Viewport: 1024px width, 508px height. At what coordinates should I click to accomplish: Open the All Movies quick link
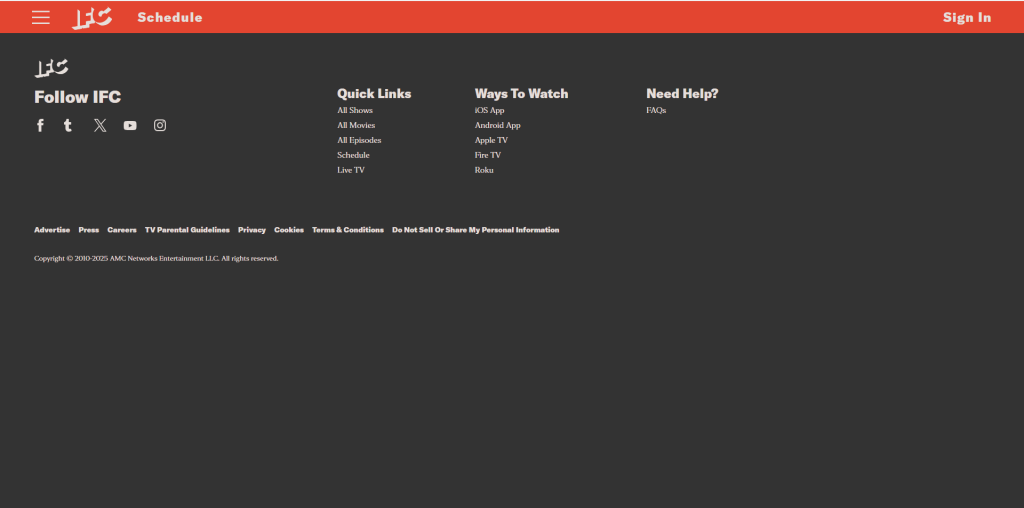(356, 125)
